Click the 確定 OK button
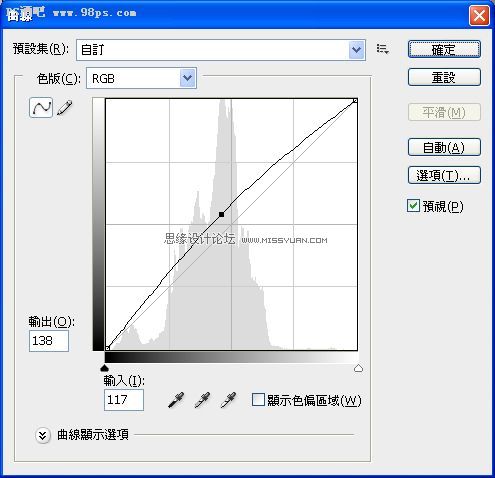 444,49
